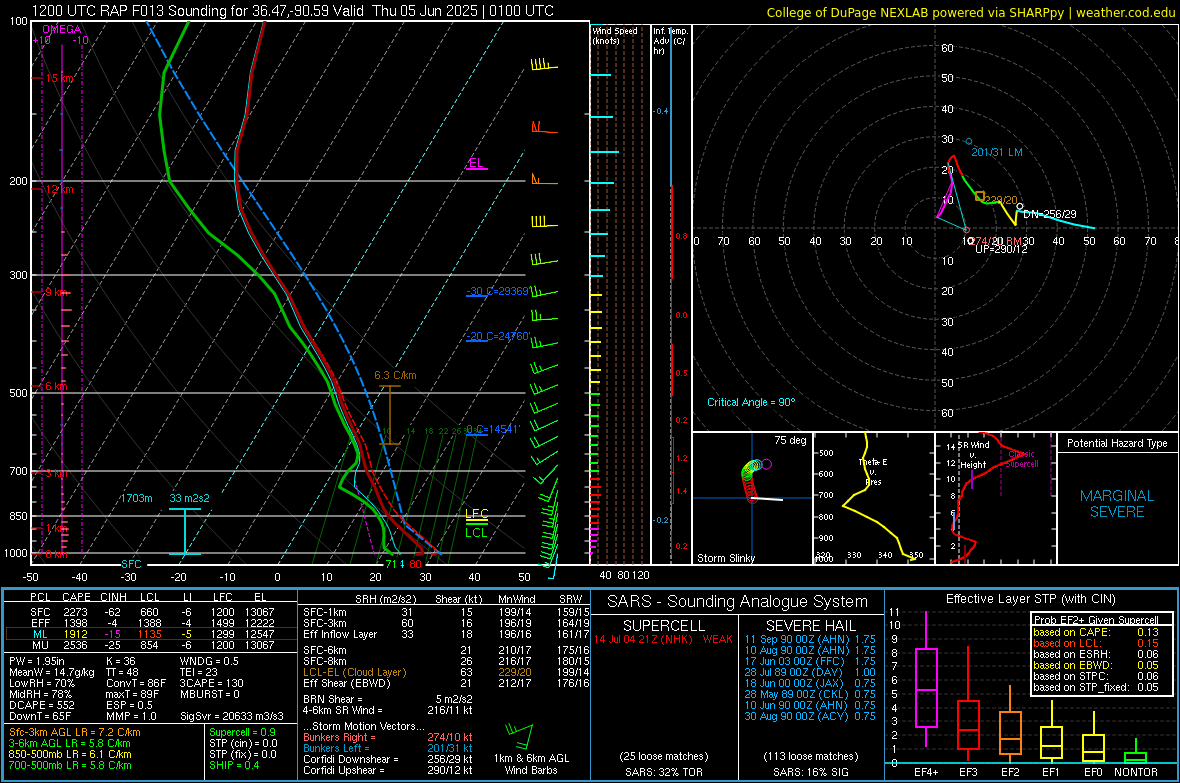Click the -30 C=29369' height label
Viewport: 1180px width, 783px height.
click(498, 291)
